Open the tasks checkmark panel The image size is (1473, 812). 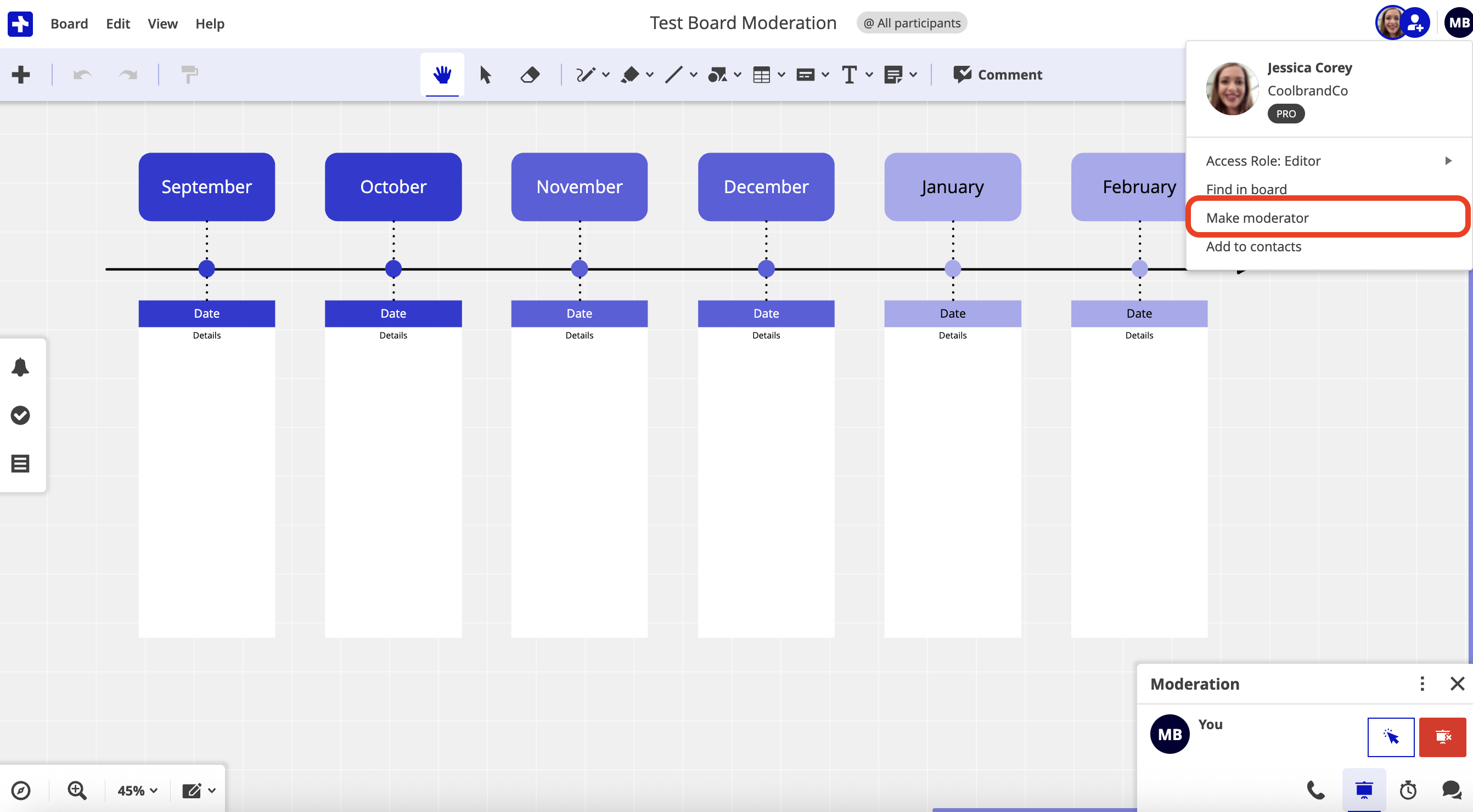pyautogui.click(x=21, y=415)
